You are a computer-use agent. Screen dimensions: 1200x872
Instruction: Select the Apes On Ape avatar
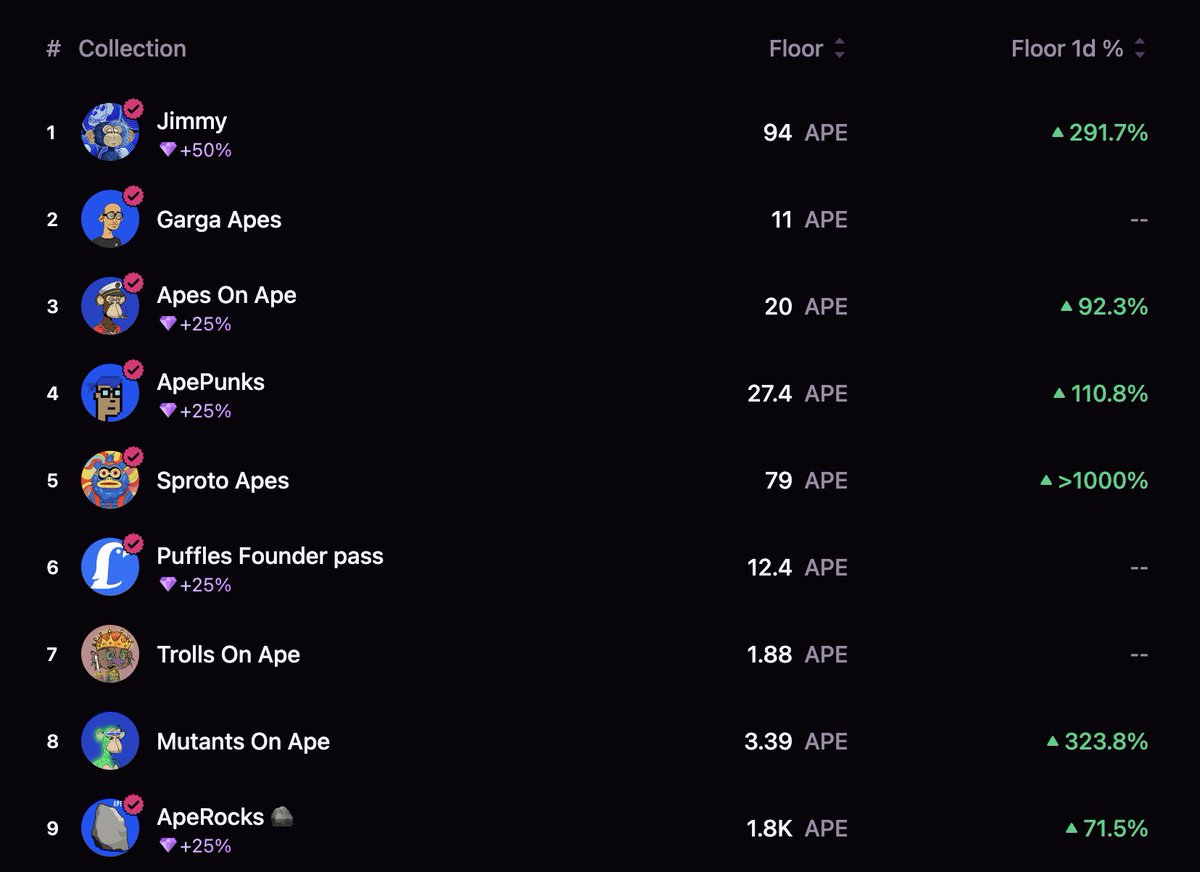click(110, 306)
